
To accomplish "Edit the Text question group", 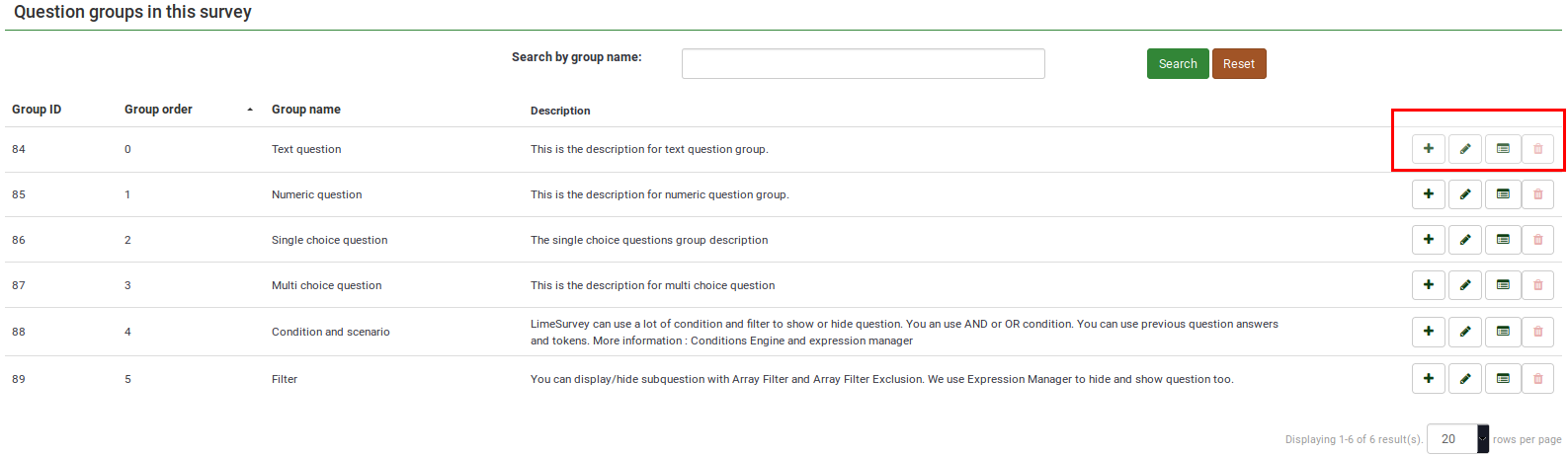I will coord(1464,149).
